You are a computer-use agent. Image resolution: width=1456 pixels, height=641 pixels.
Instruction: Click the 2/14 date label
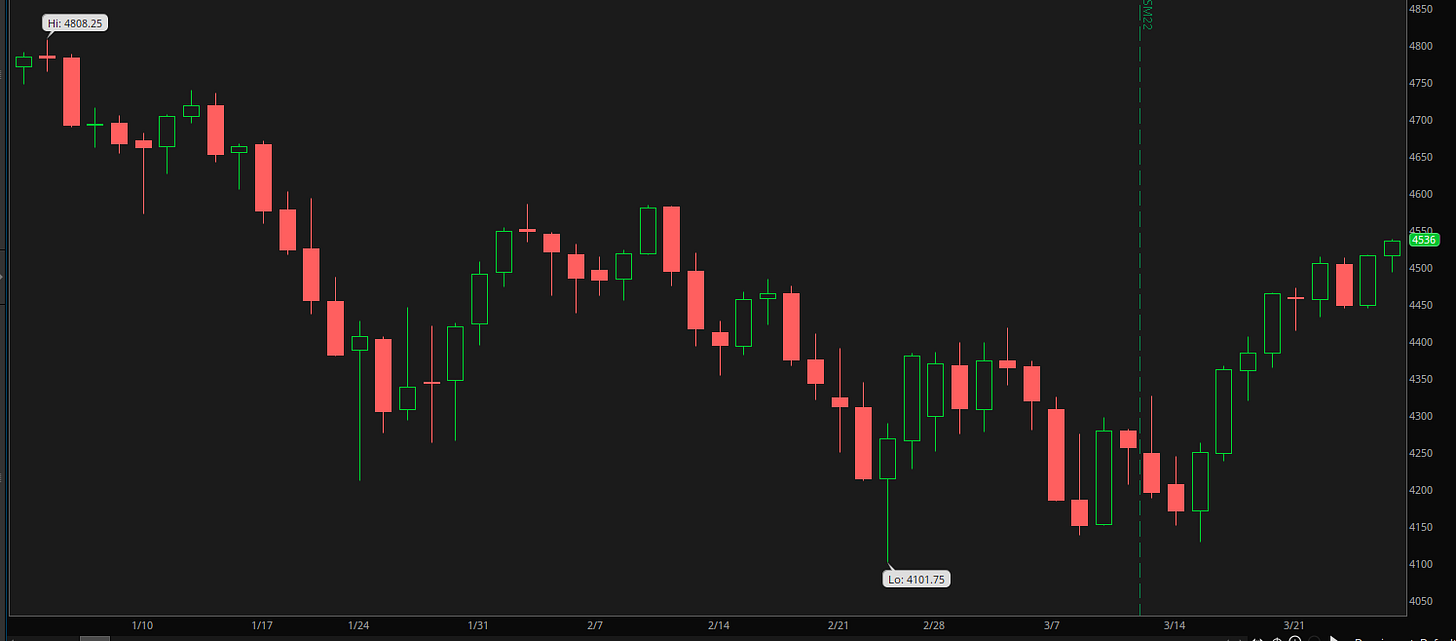point(718,625)
